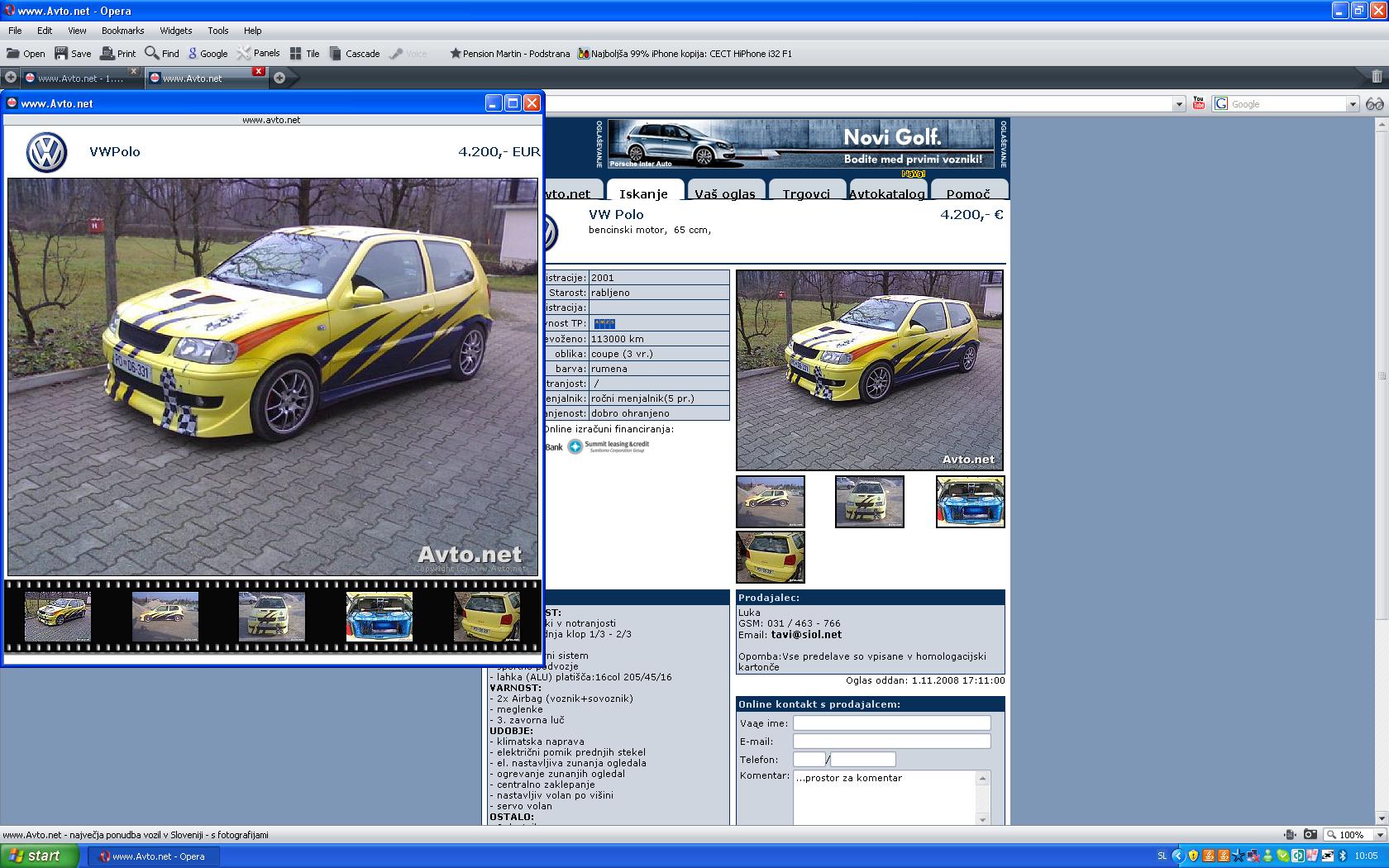This screenshot has width=1389, height=868.
Task: Open the Widgets menu
Action: (x=175, y=31)
